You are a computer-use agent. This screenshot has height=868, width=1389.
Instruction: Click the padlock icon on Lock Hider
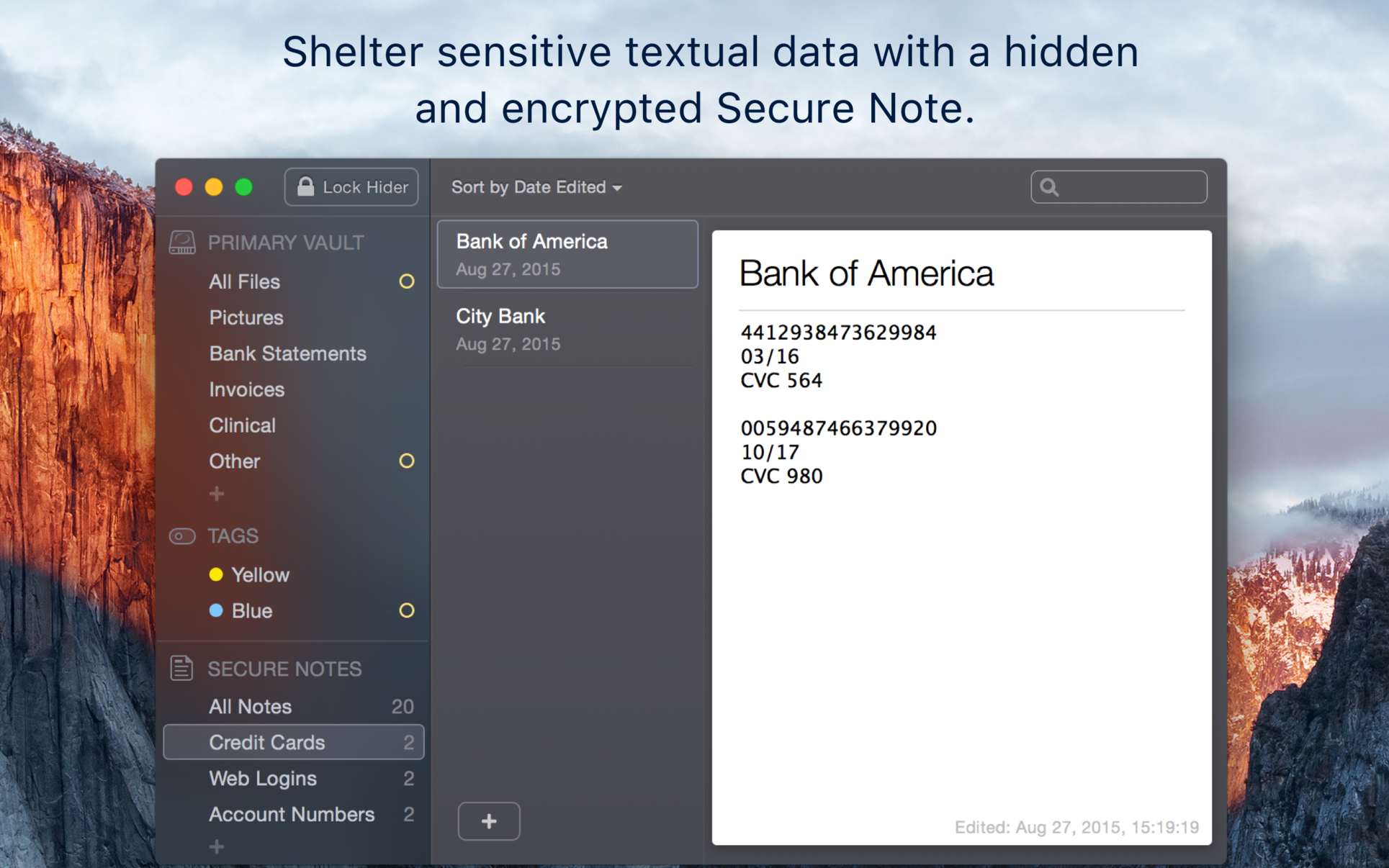(x=305, y=186)
